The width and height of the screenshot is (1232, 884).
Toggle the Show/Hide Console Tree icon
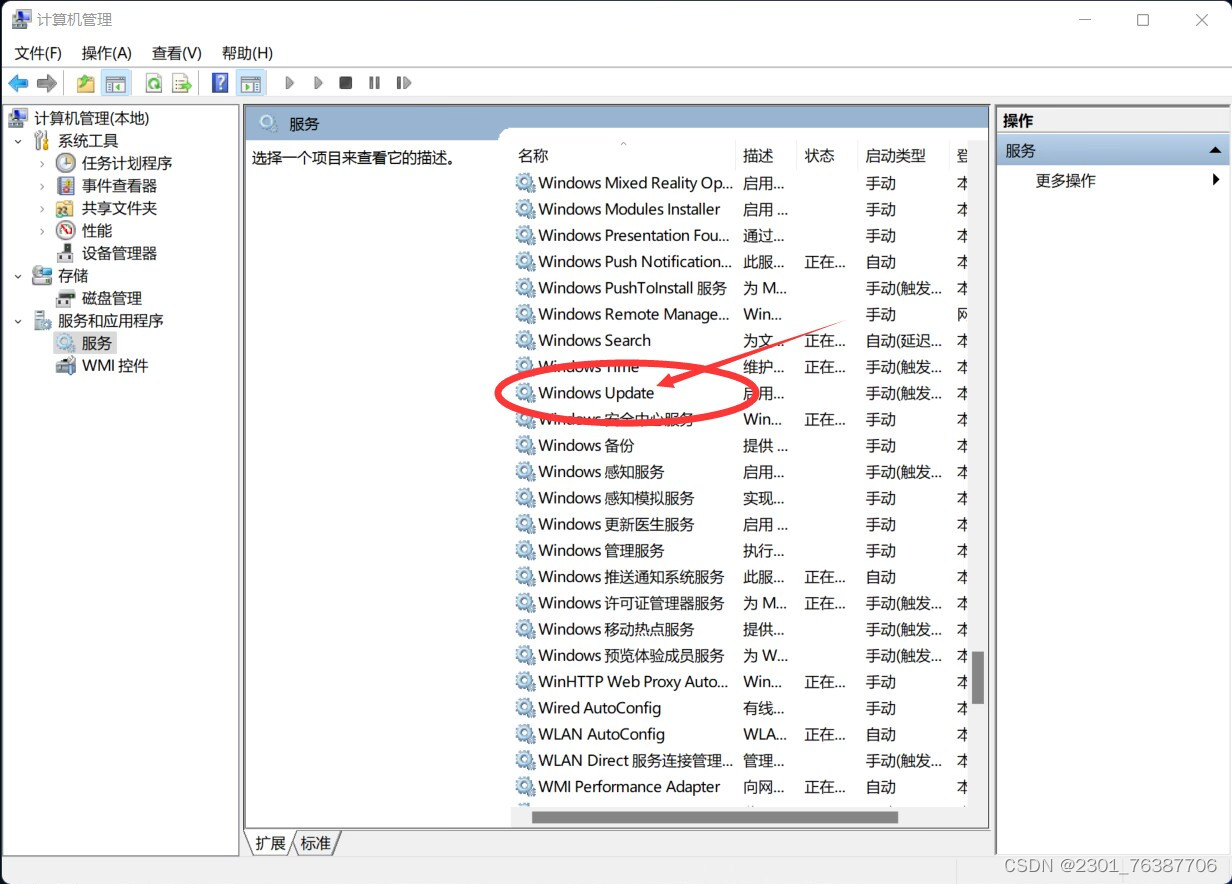pyautogui.click(x=116, y=83)
